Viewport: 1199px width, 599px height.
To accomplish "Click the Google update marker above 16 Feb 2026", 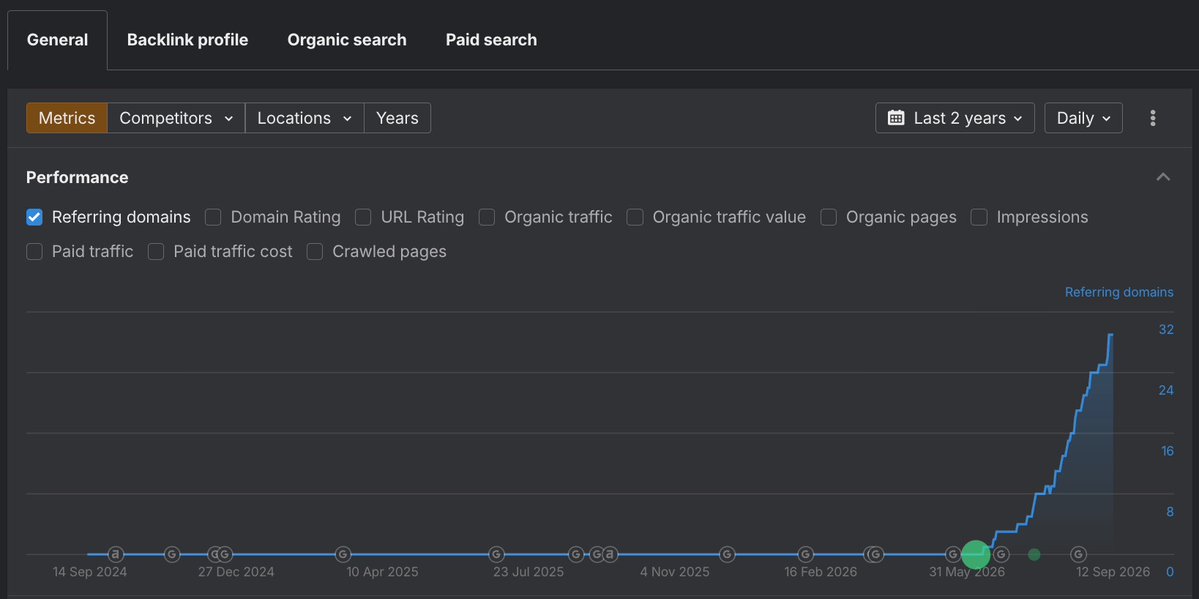I will [x=805, y=554].
